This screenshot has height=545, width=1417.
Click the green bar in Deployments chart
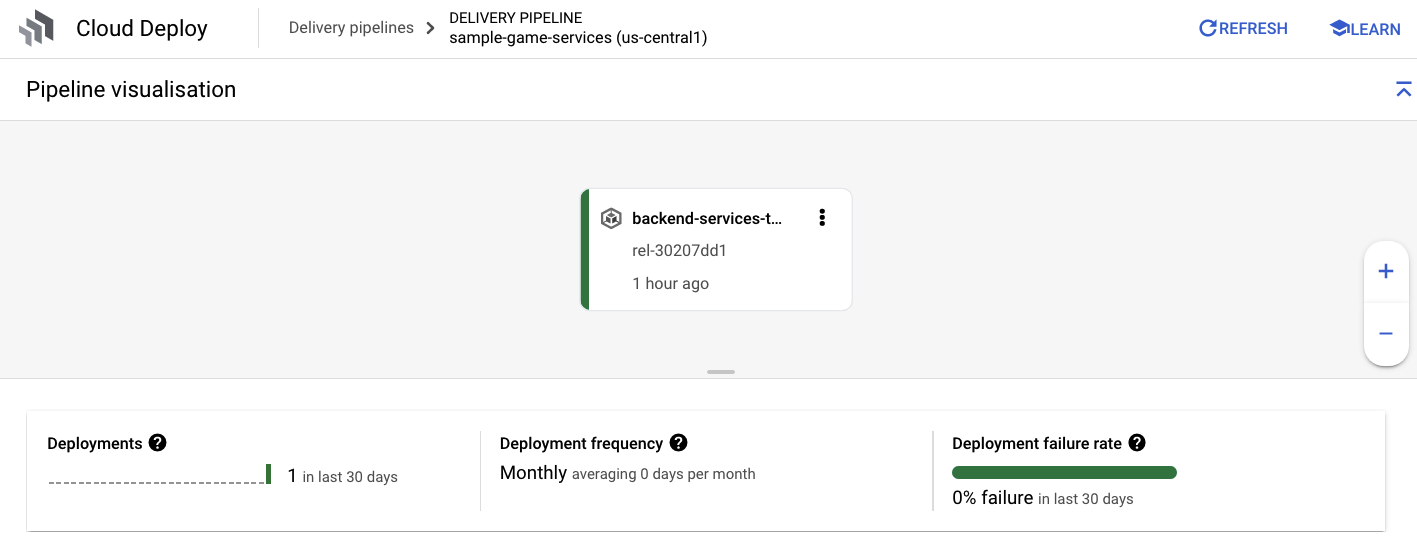(x=269, y=474)
